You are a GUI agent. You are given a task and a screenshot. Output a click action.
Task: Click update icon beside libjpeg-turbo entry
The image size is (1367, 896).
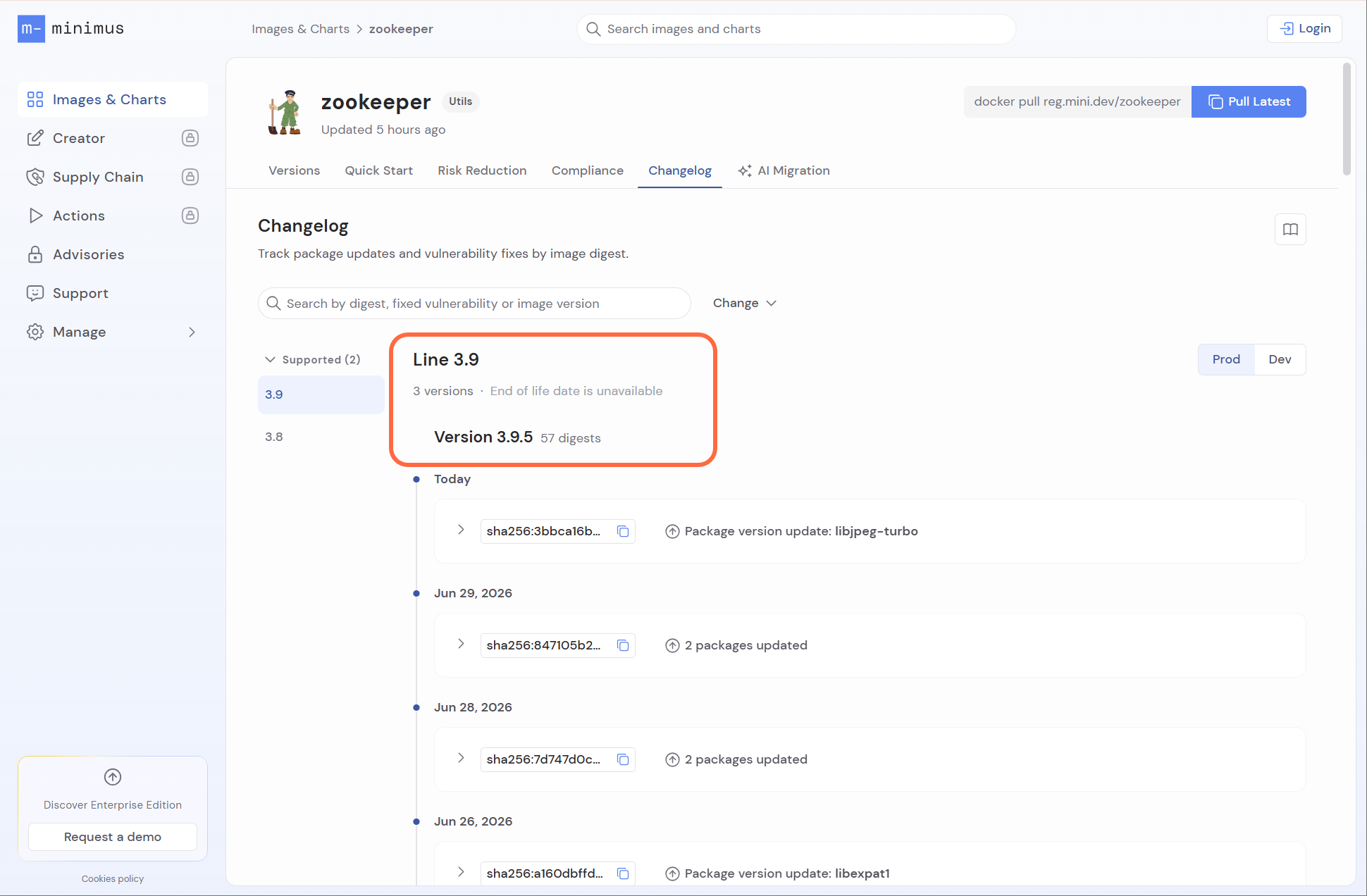[x=672, y=532]
